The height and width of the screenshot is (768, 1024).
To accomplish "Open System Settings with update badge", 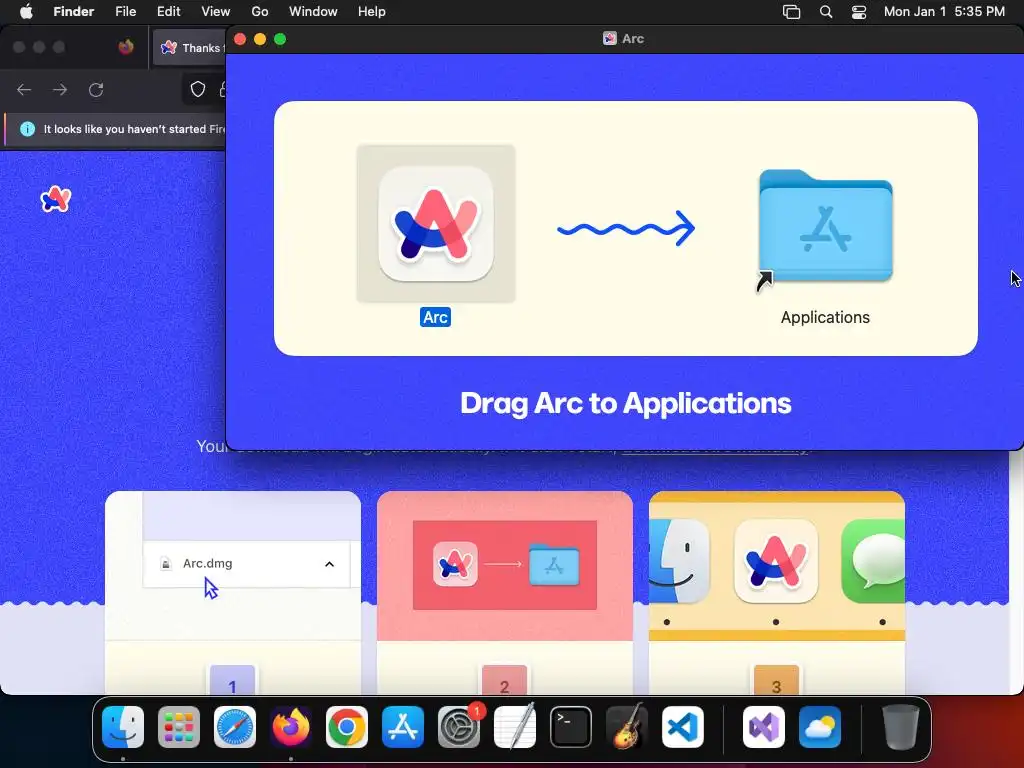I will (459, 727).
